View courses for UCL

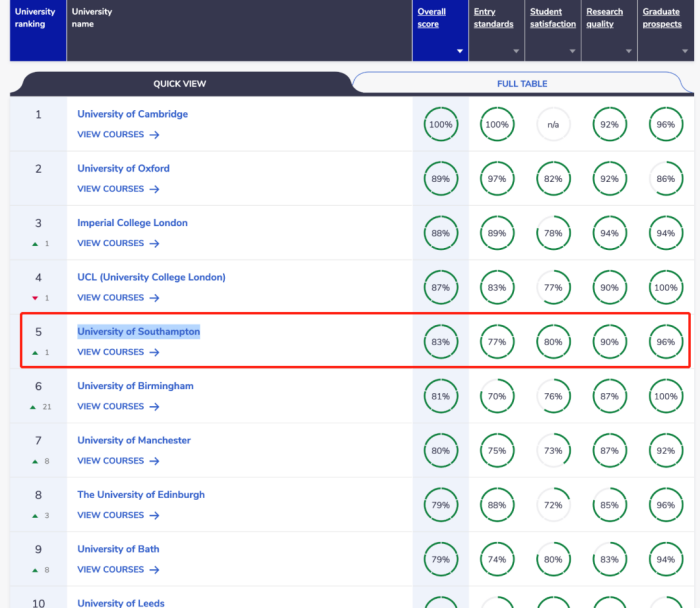tap(118, 298)
